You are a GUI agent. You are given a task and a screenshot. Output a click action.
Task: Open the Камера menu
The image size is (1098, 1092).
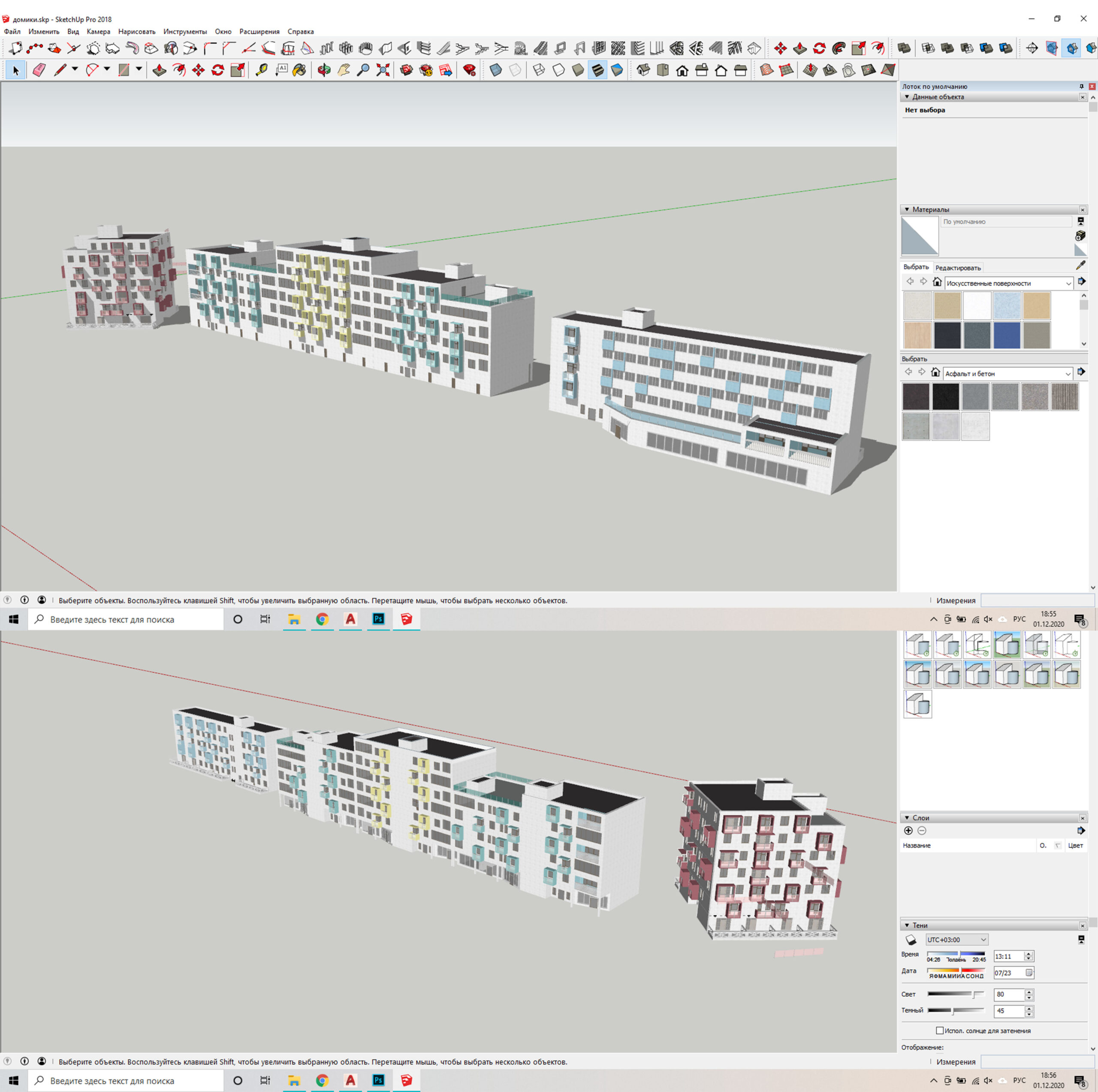(98, 32)
